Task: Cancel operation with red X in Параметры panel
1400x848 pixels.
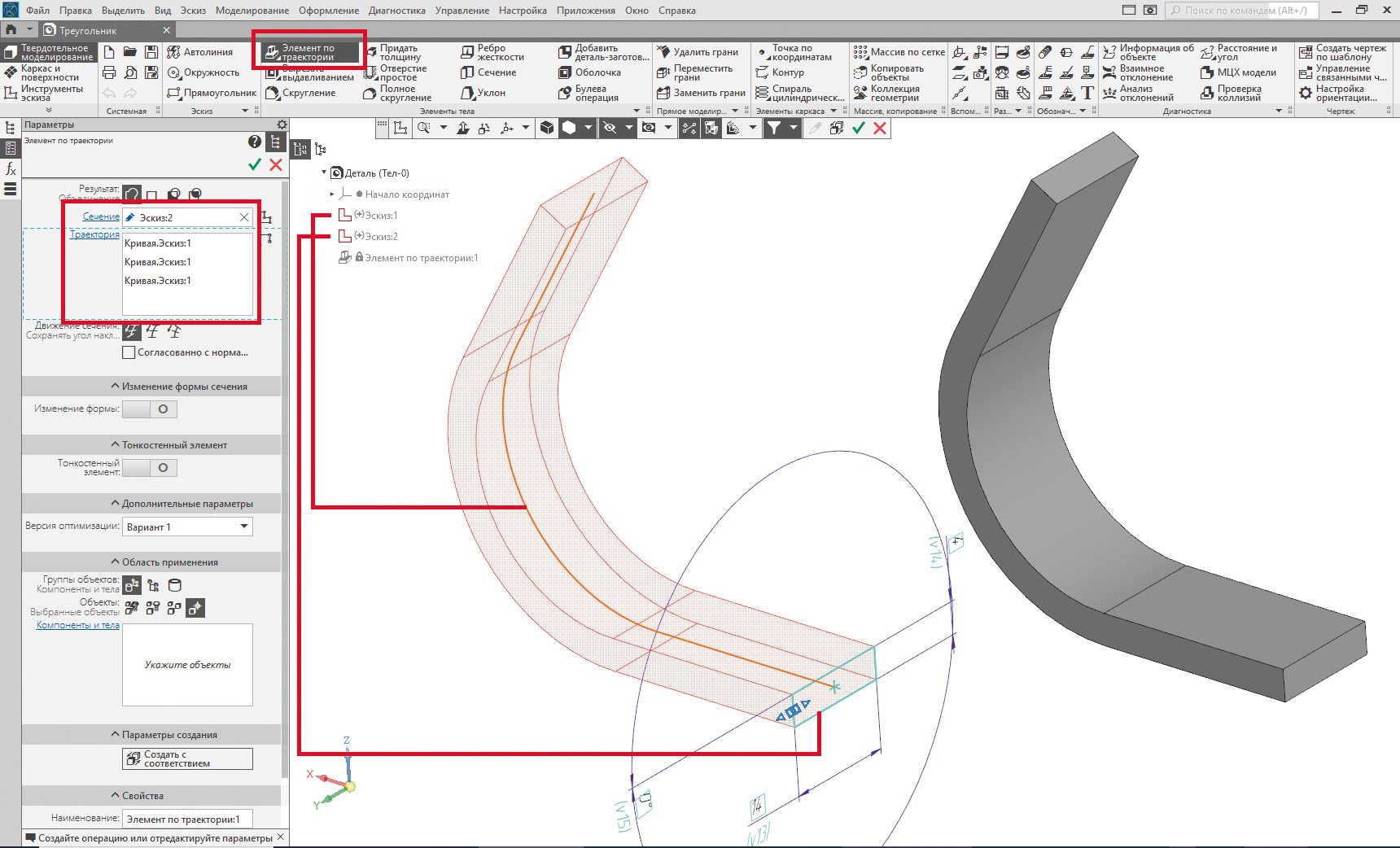Action: [276, 164]
